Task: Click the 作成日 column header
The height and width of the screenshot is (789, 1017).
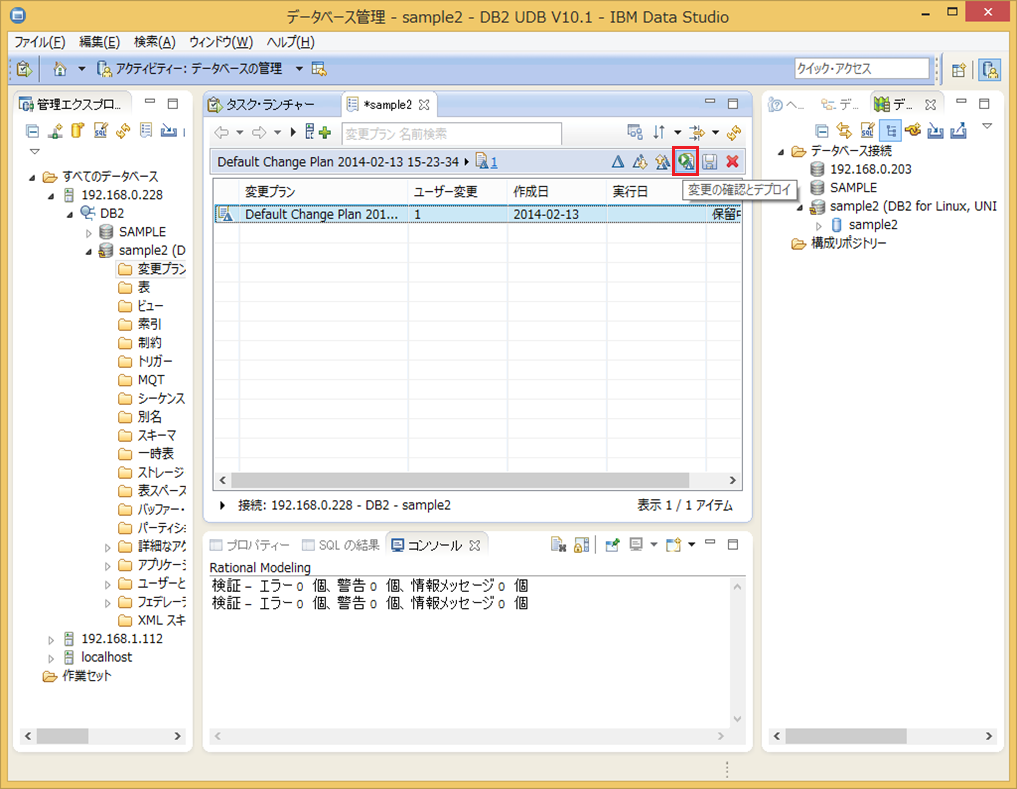Action: tap(557, 192)
